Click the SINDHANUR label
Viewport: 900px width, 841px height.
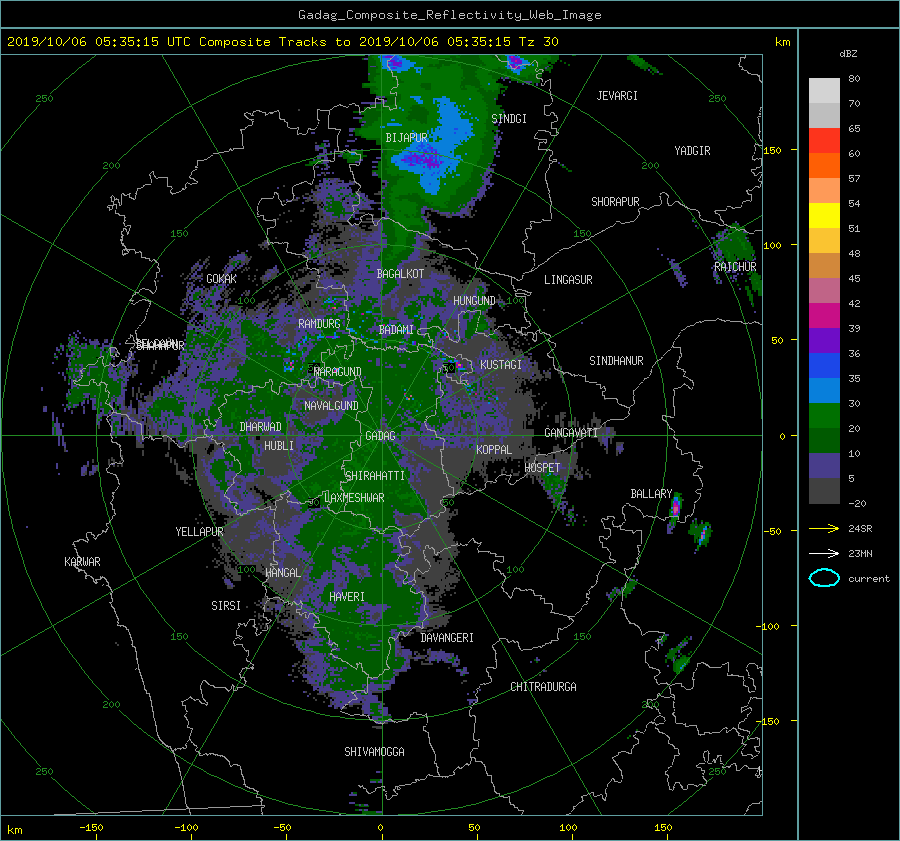click(616, 361)
